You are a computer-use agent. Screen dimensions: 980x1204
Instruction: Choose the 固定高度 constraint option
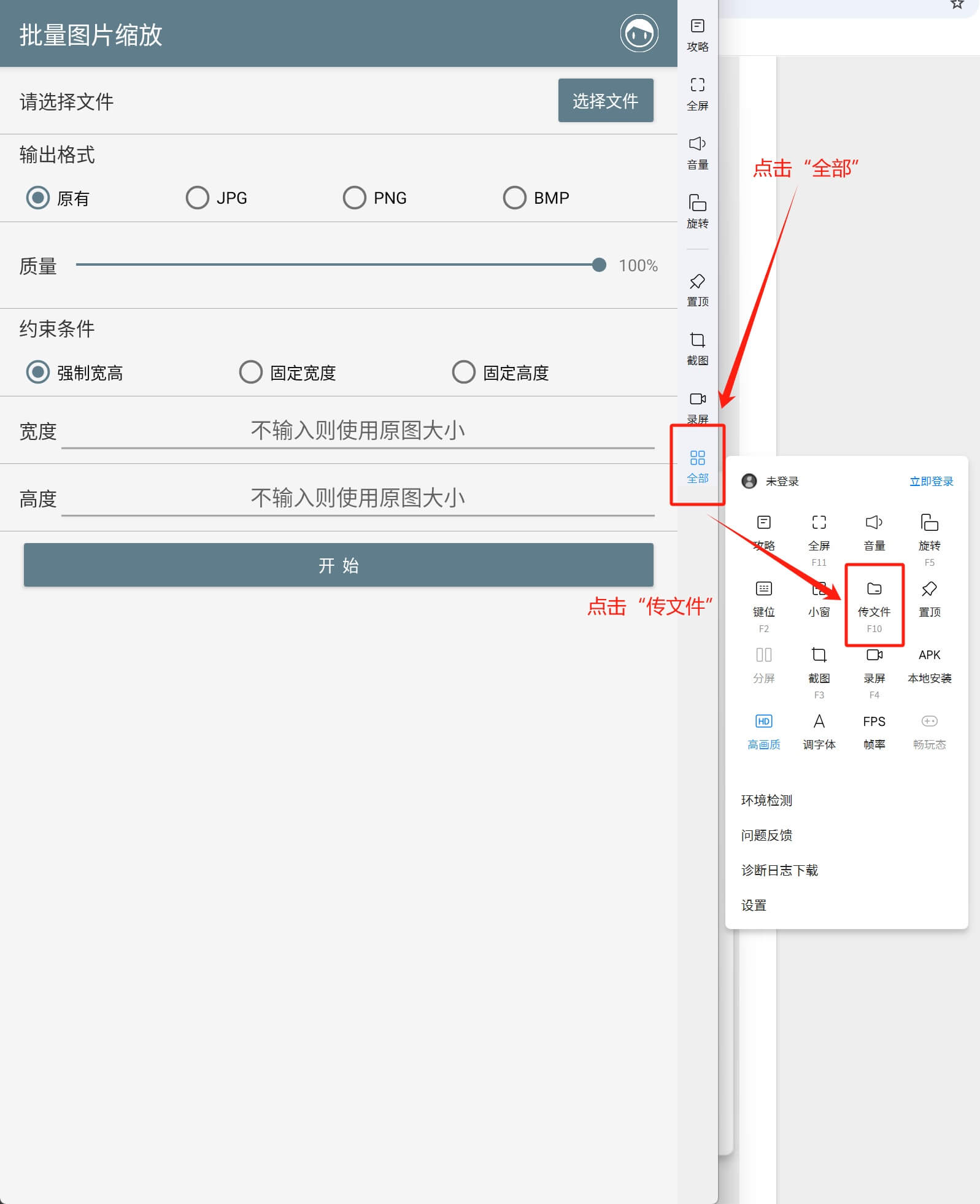[x=463, y=372]
